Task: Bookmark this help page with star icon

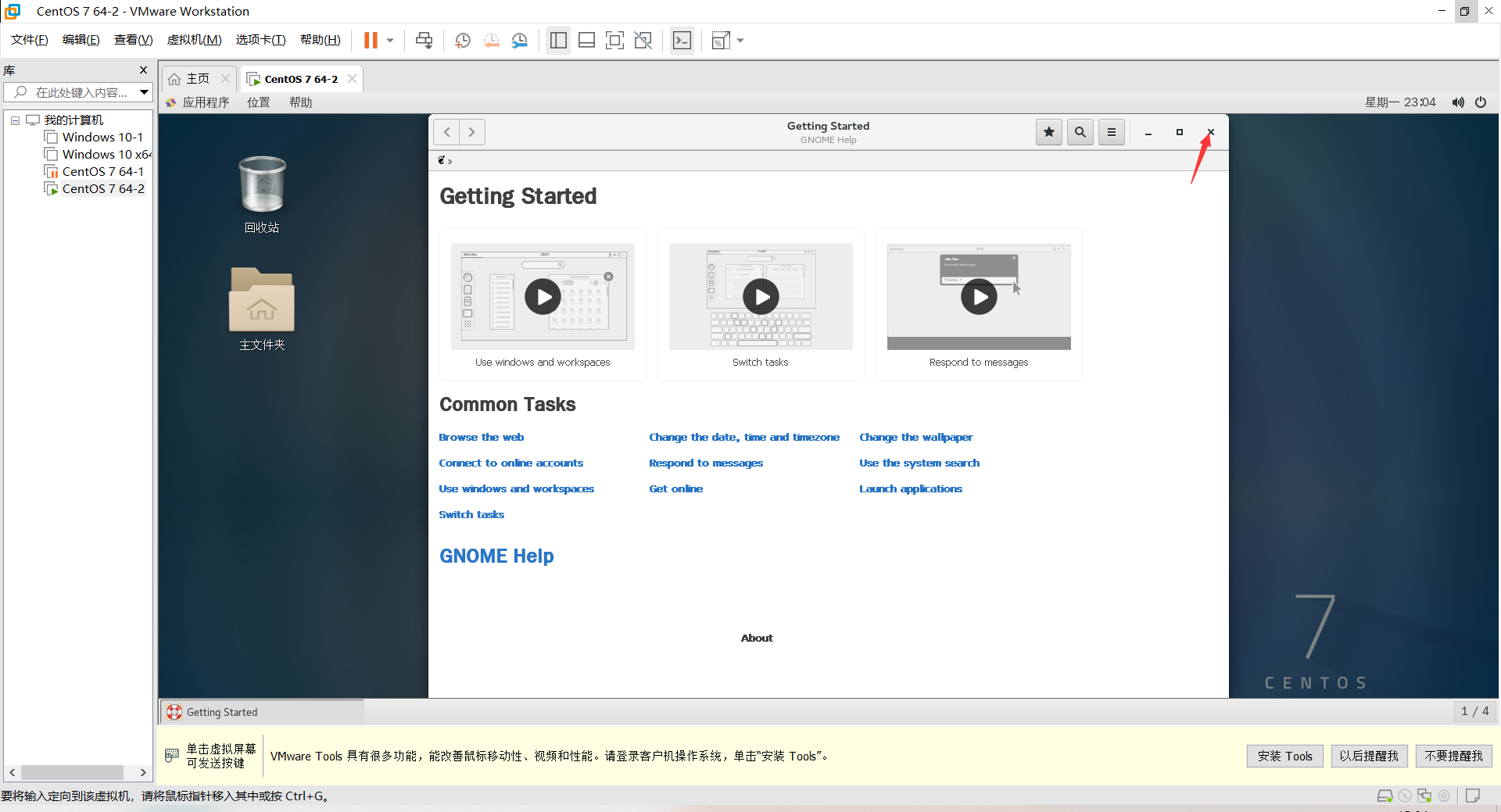Action: (x=1049, y=132)
